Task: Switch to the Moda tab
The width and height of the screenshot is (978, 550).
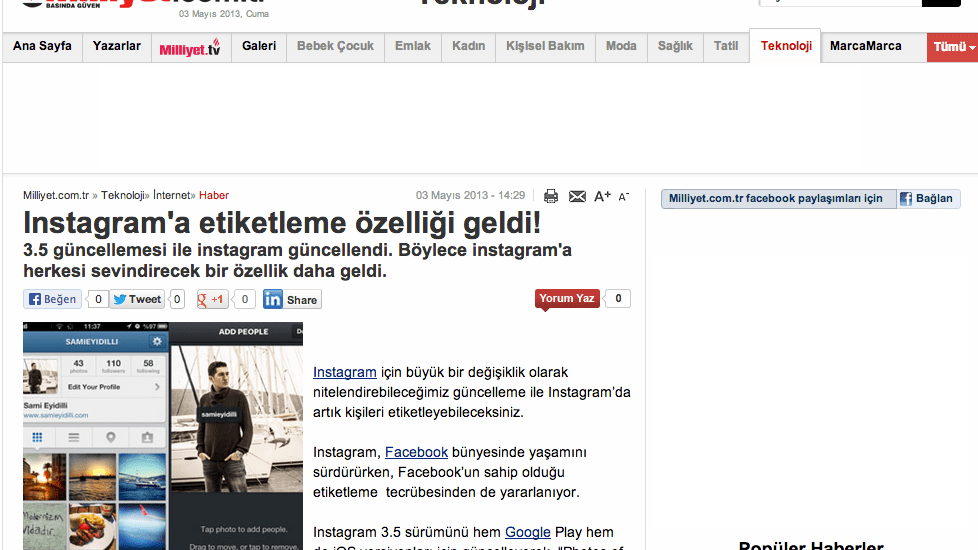Action: tap(621, 46)
